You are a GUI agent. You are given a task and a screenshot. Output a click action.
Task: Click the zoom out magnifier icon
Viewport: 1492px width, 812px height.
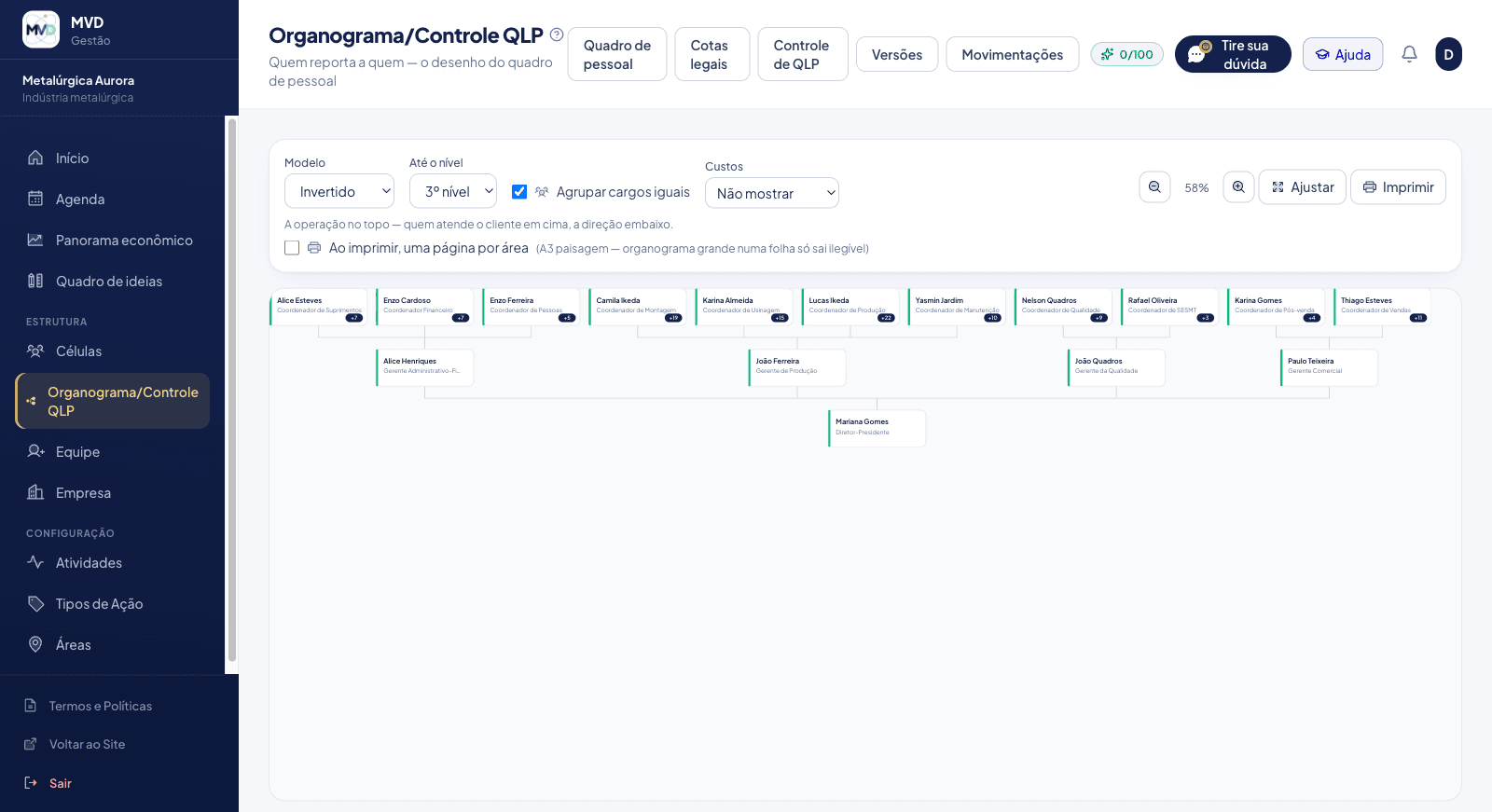pyautogui.click(x=1154, y=186)
